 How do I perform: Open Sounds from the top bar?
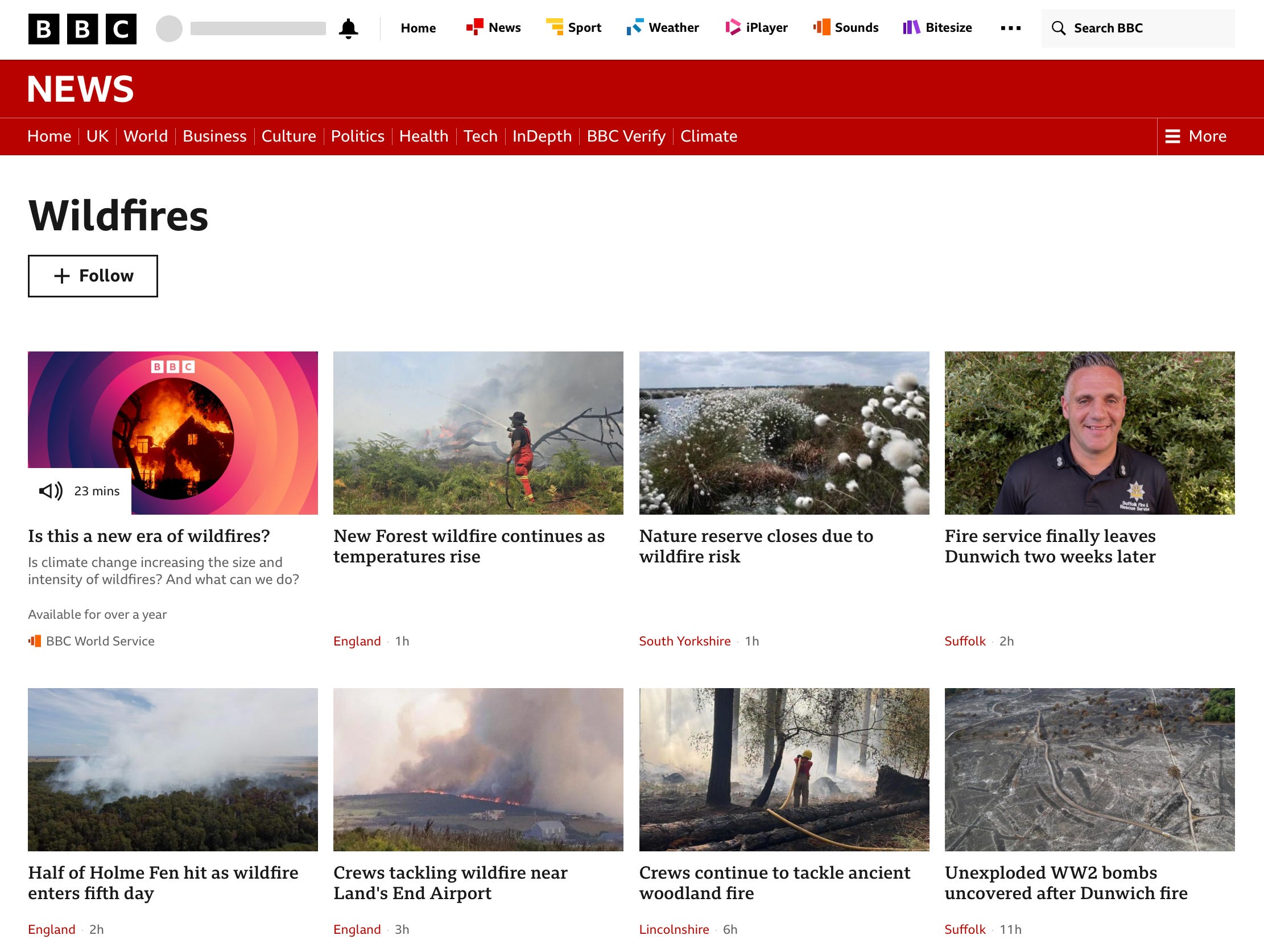click(846, 27)
